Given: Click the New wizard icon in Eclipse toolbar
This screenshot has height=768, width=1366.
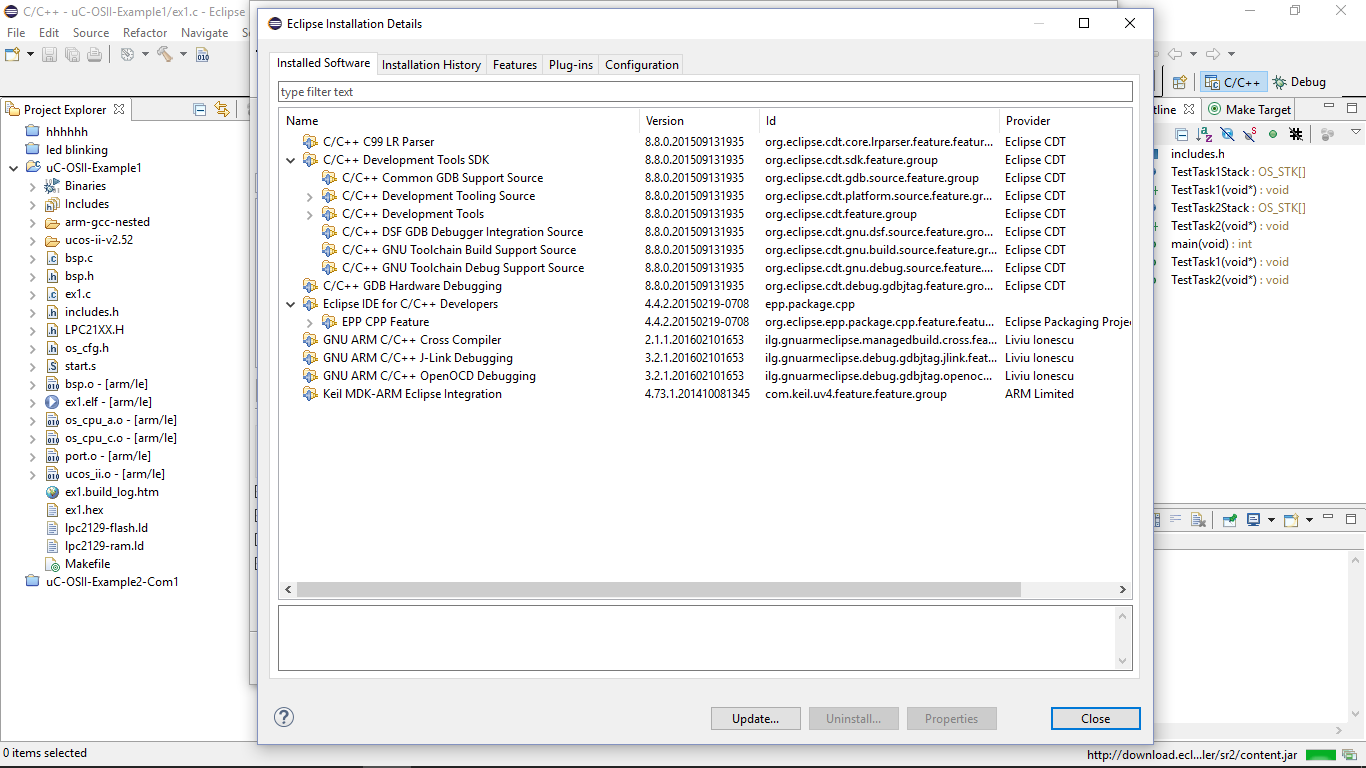Looking at the screenshot, I should click(x=14, y=54).
